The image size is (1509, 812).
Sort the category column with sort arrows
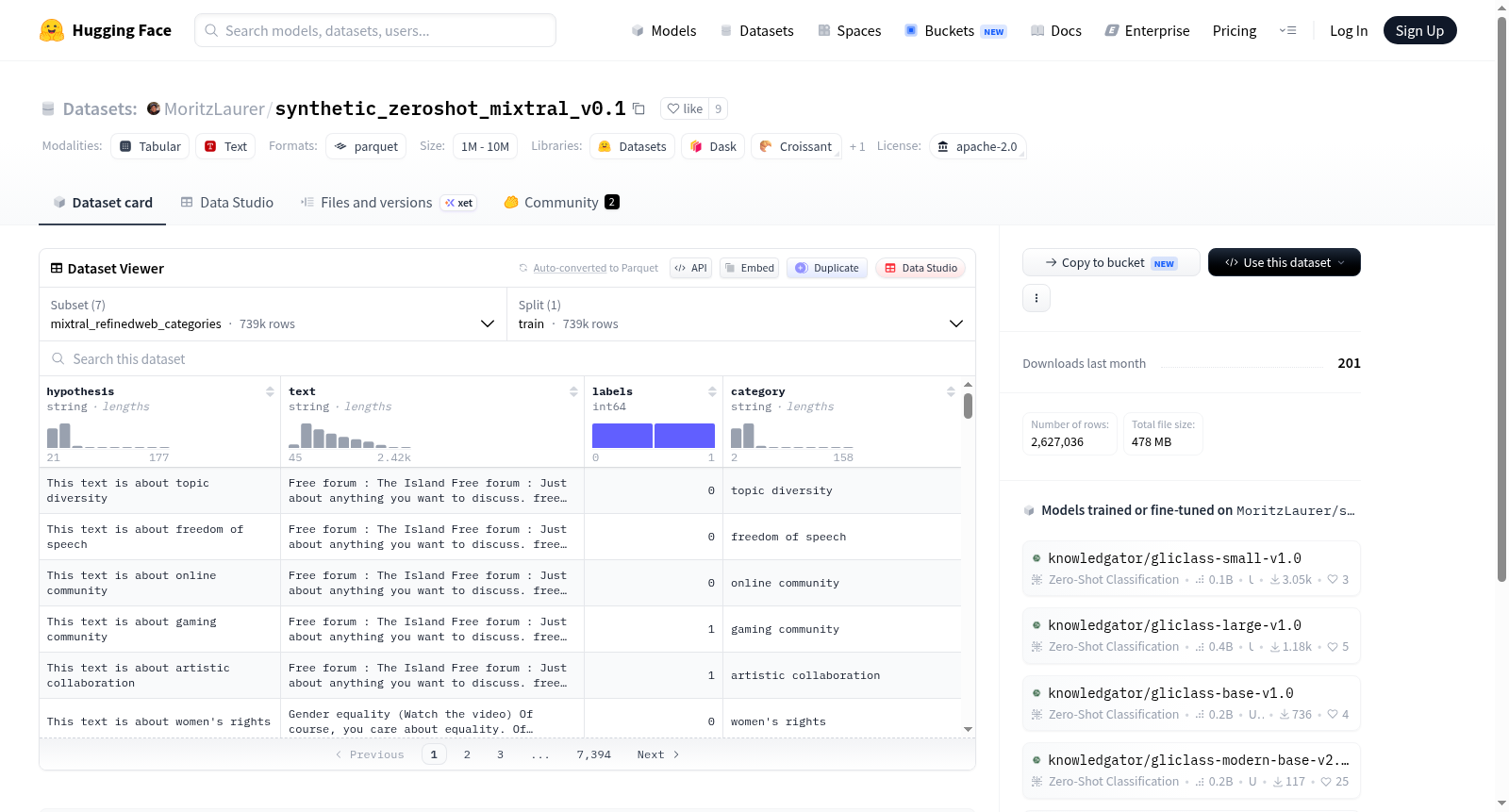coord(951,391)
